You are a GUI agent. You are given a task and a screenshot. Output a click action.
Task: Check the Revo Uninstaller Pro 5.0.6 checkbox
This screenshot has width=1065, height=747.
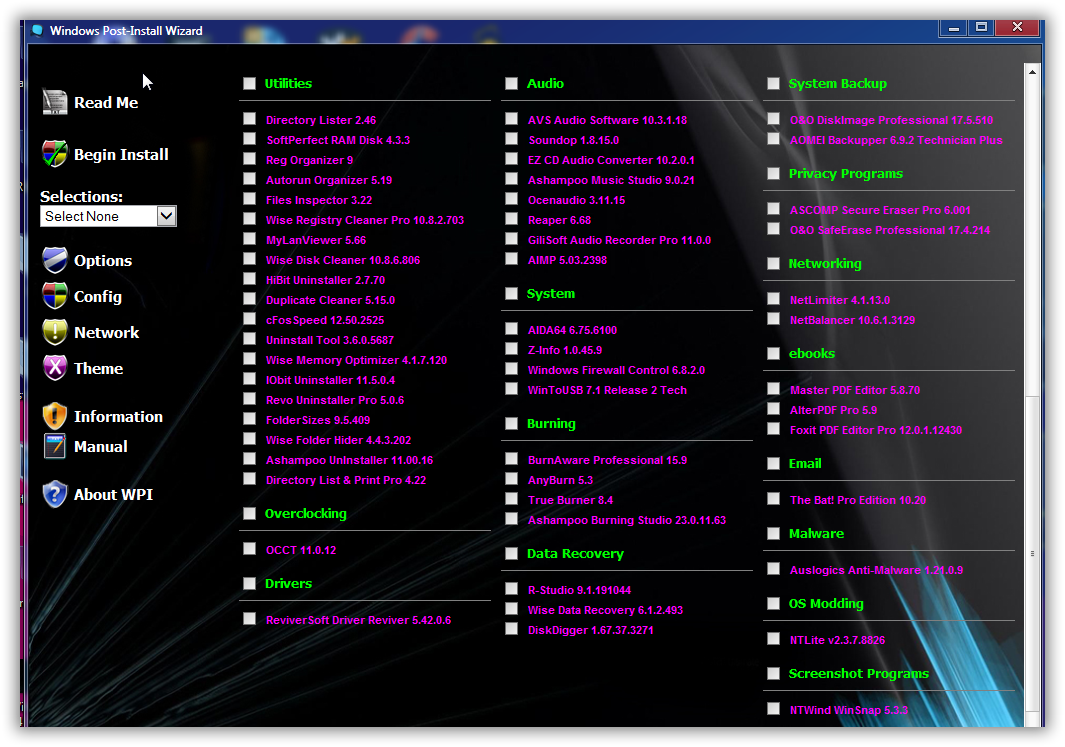click(x=249, y=399)
